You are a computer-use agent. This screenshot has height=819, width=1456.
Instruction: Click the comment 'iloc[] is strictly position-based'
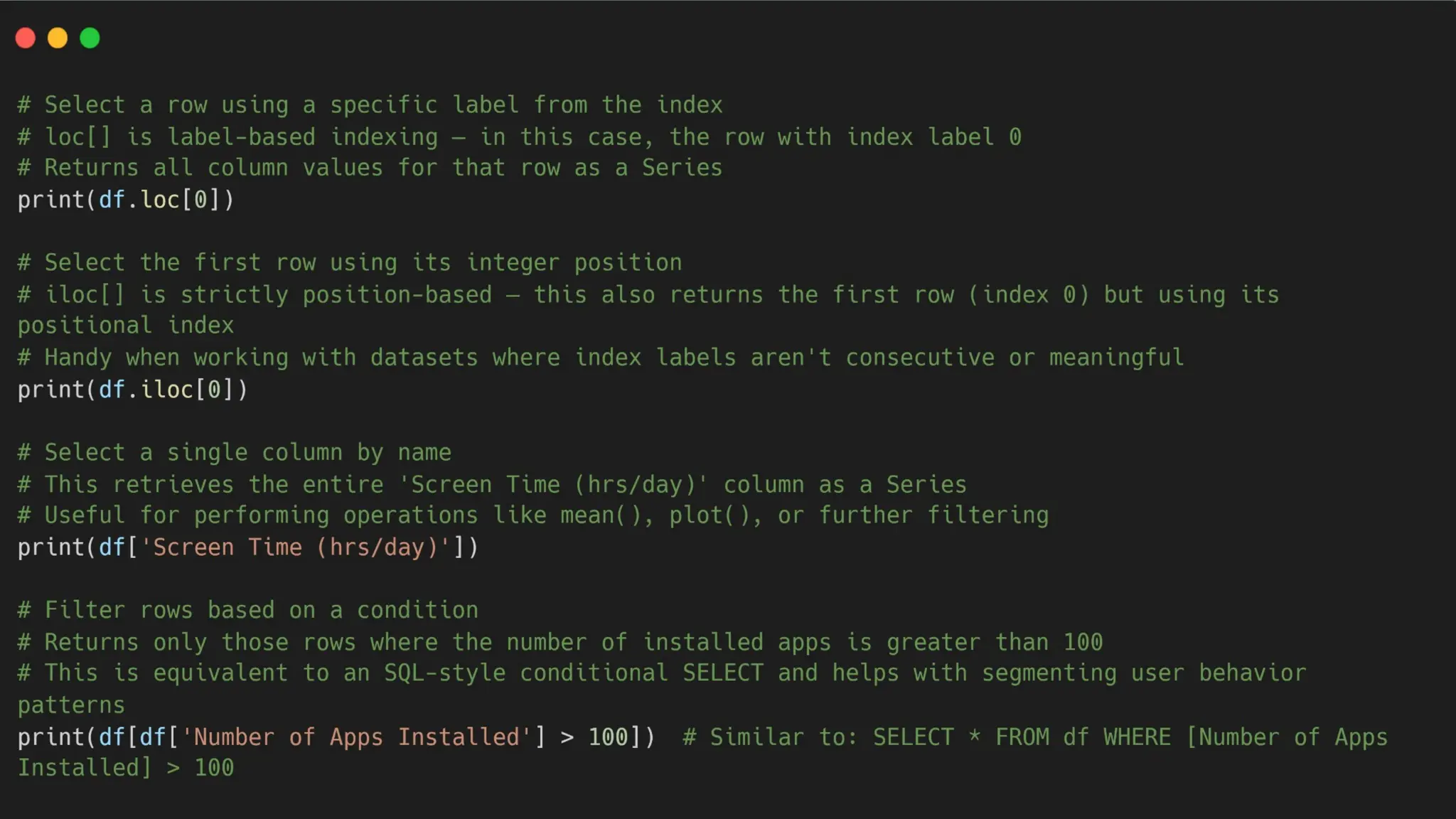(648, 310)
